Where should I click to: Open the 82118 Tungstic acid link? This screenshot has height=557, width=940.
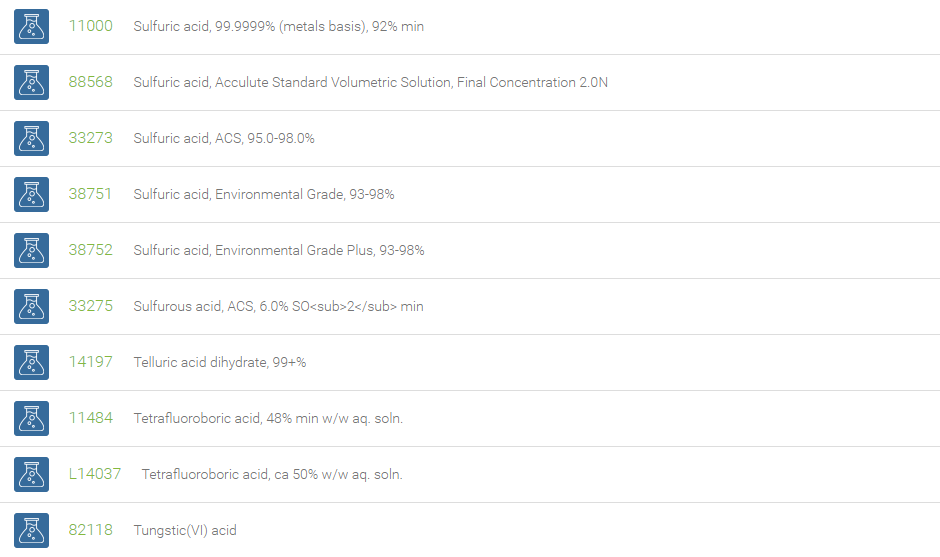(91, 529)
